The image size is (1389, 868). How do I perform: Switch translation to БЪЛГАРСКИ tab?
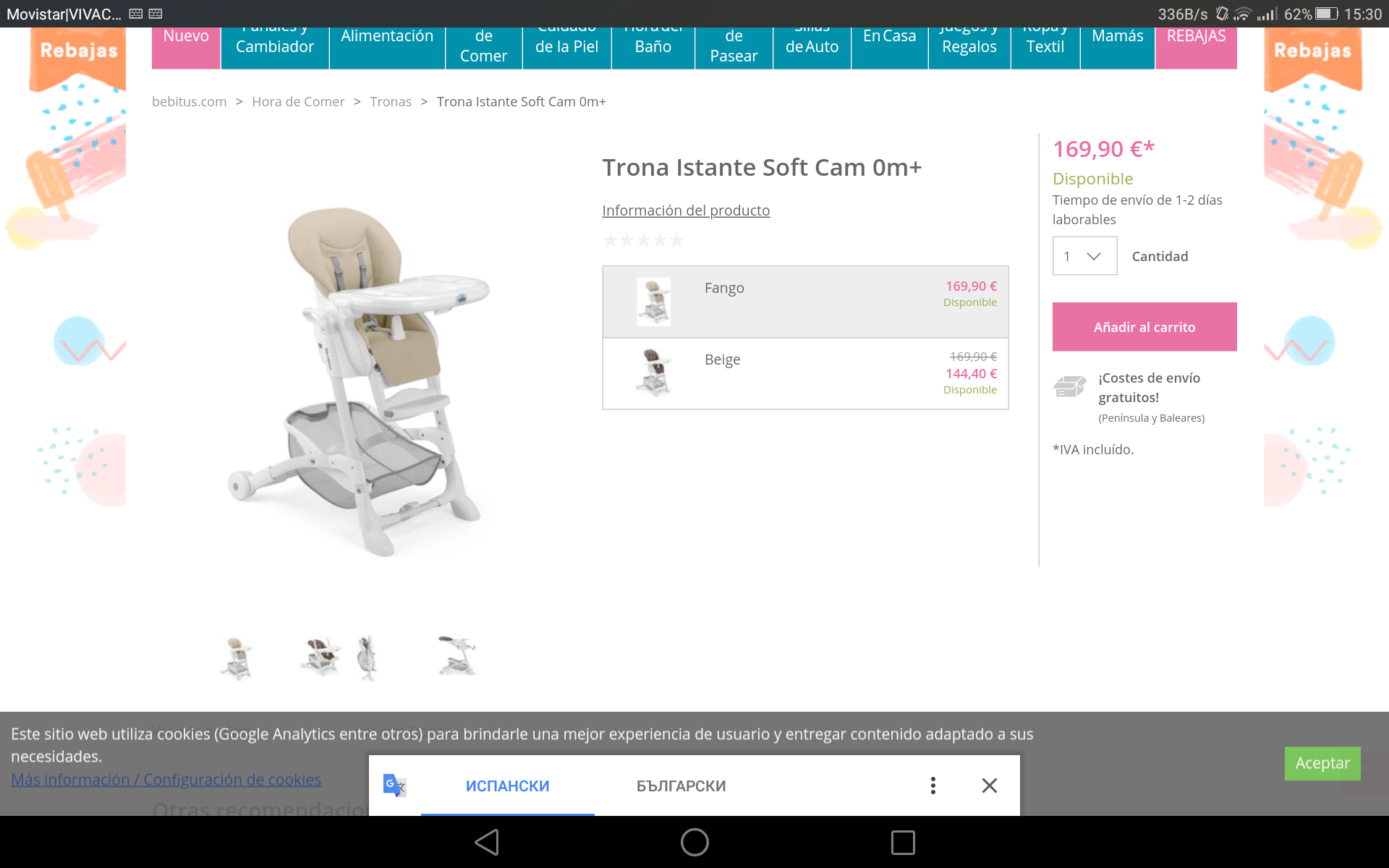[x=681, y=786]
